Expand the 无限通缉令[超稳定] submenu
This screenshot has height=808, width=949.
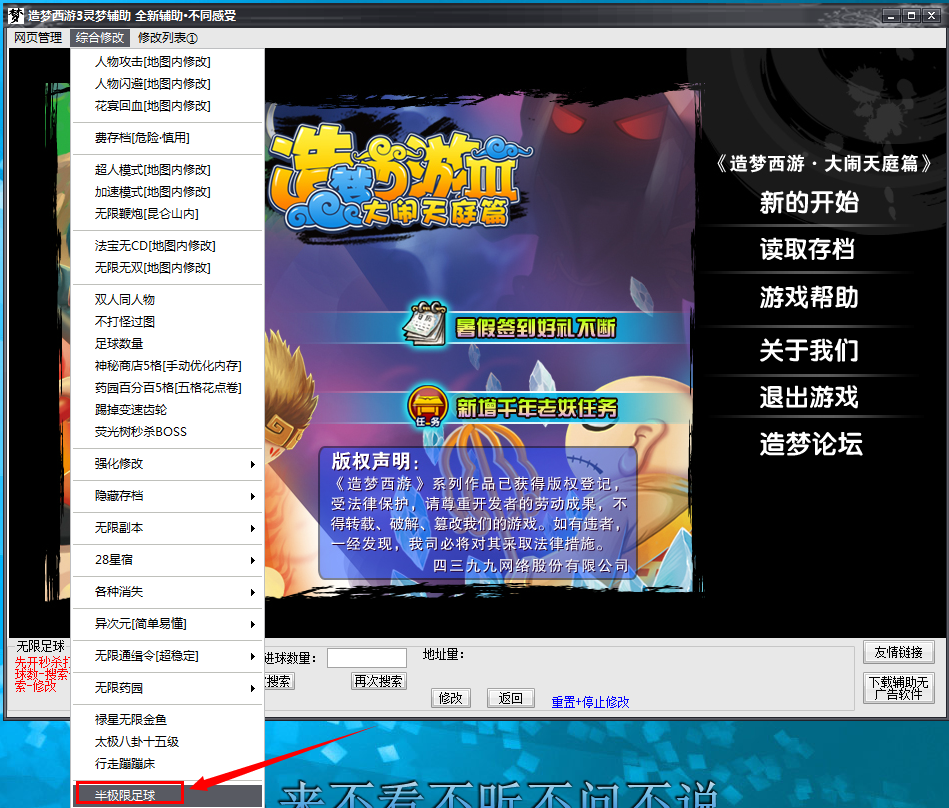pyautogui.click(x=168, y=655)
